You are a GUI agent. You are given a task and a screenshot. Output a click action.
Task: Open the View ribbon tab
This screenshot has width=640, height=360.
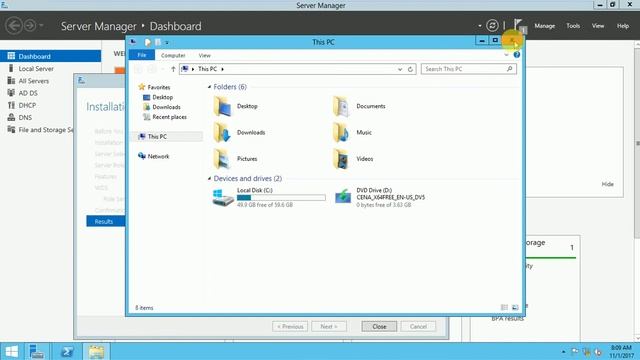tap(204, 56)
